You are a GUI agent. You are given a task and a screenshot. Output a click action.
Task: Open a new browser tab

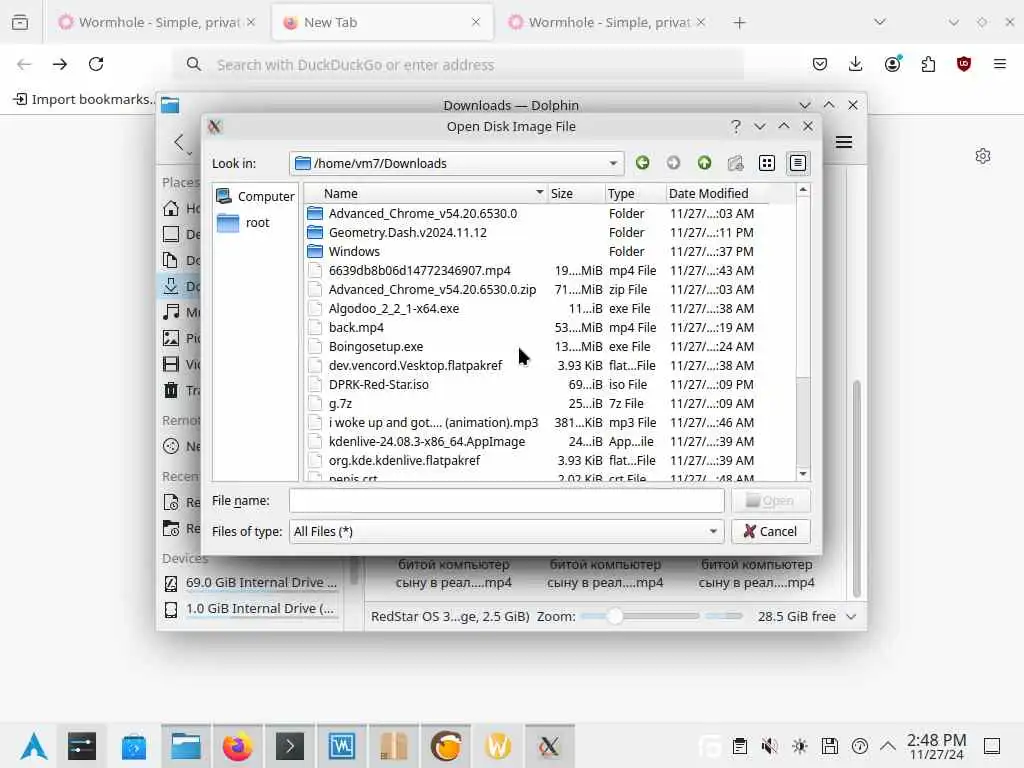click(x=739, y=23)
